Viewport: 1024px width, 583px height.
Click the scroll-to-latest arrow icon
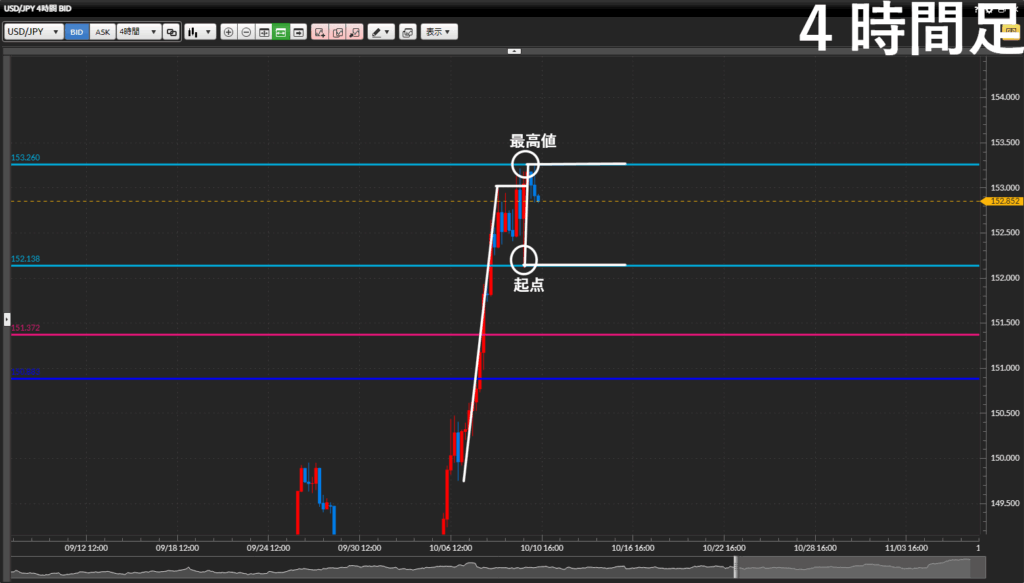point(299,32)
